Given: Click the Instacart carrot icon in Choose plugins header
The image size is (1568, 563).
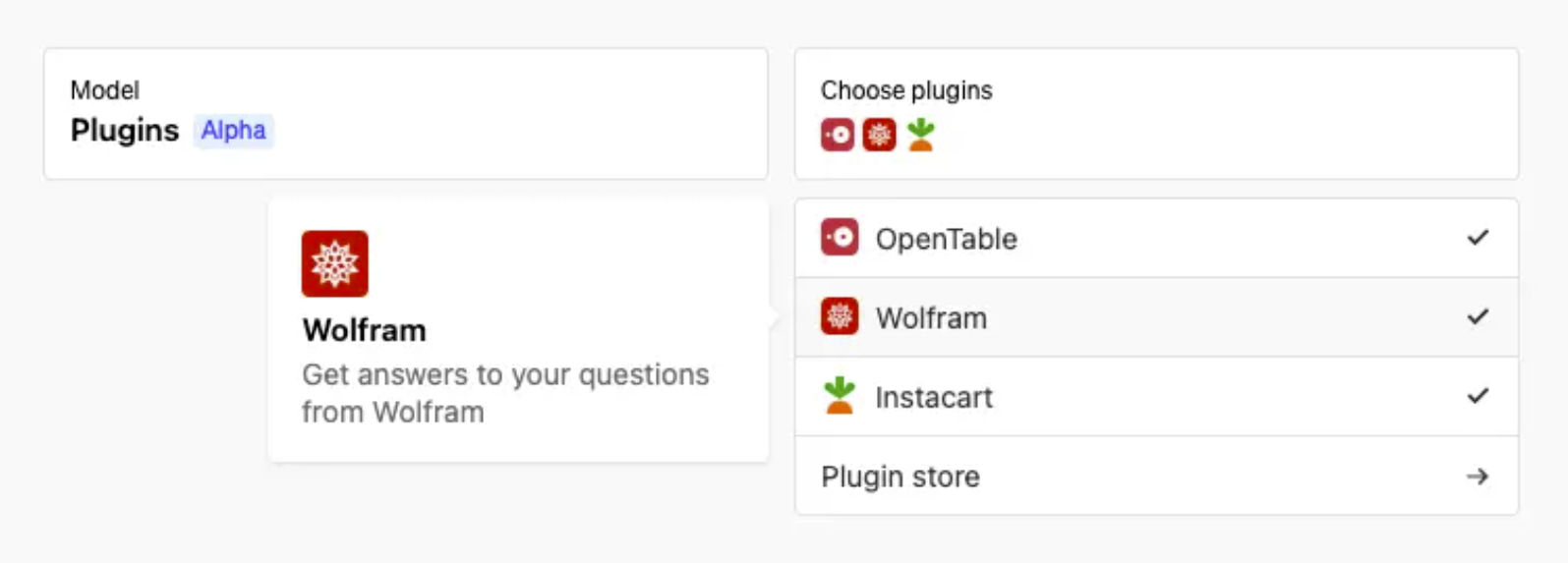Looking at the screenshot, I should (921, 135).
